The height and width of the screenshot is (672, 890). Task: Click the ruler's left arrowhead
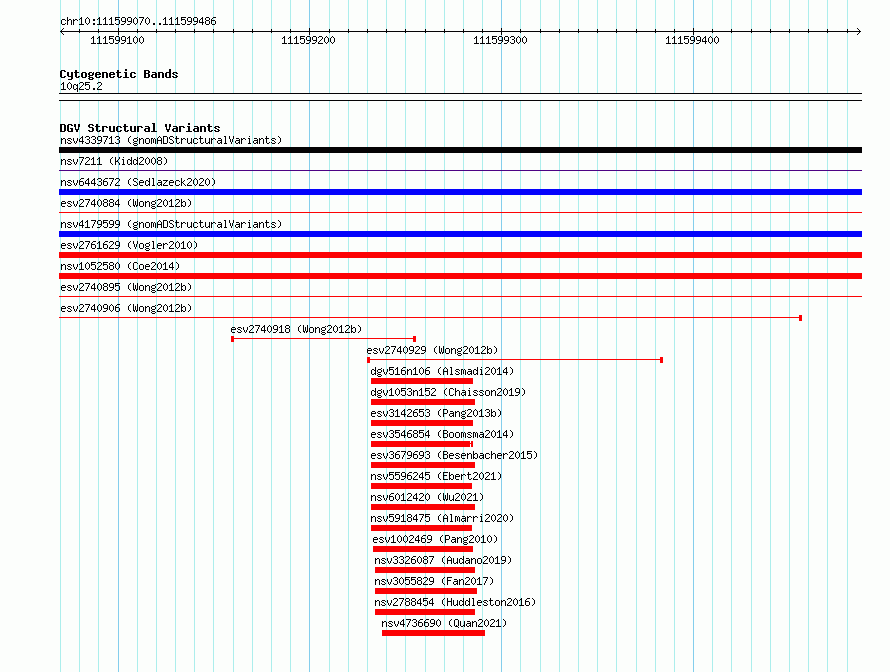(x=62, y=31)
